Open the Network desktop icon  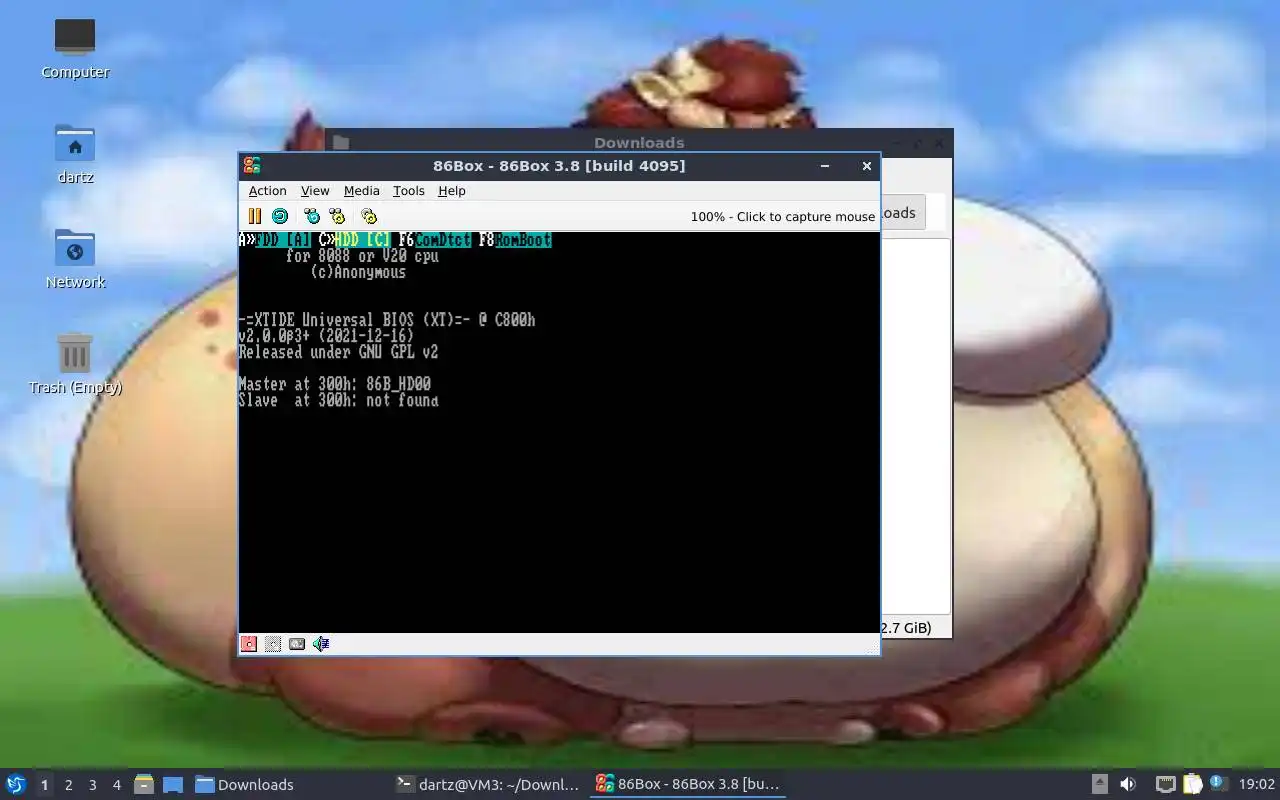point(75,258)
